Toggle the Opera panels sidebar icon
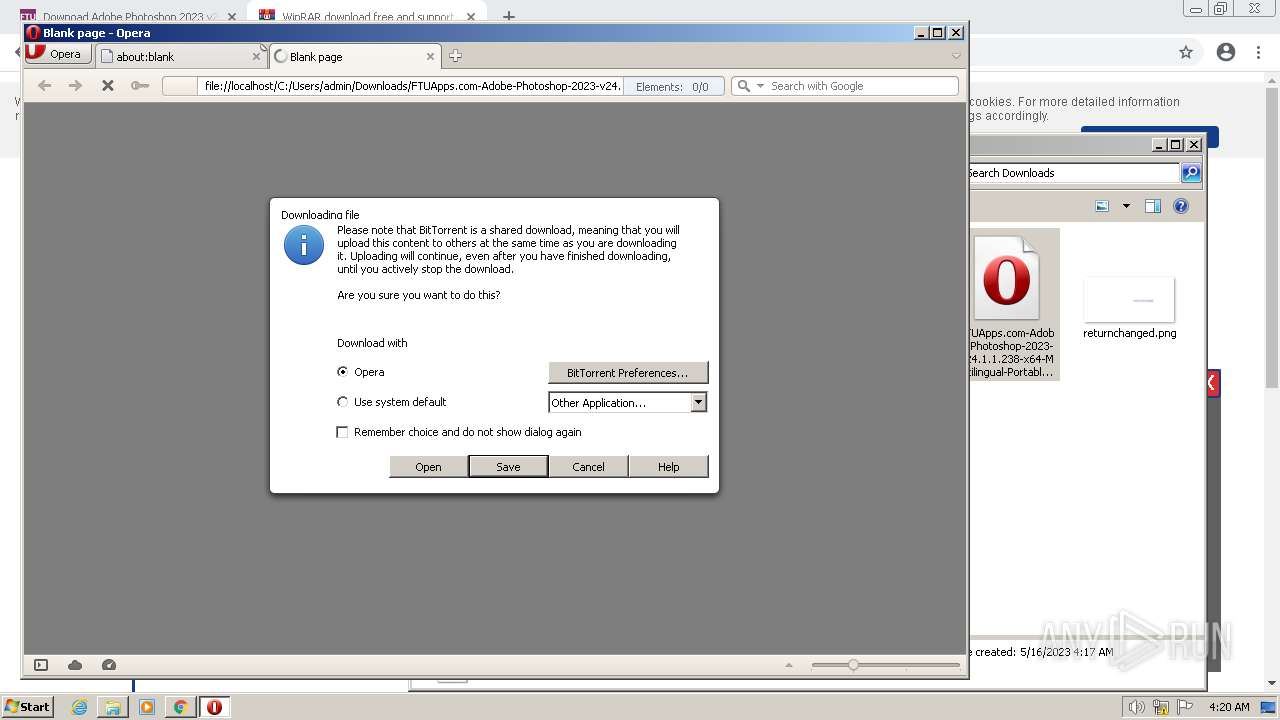The image size is (1280, 720). tap(41, 665)
